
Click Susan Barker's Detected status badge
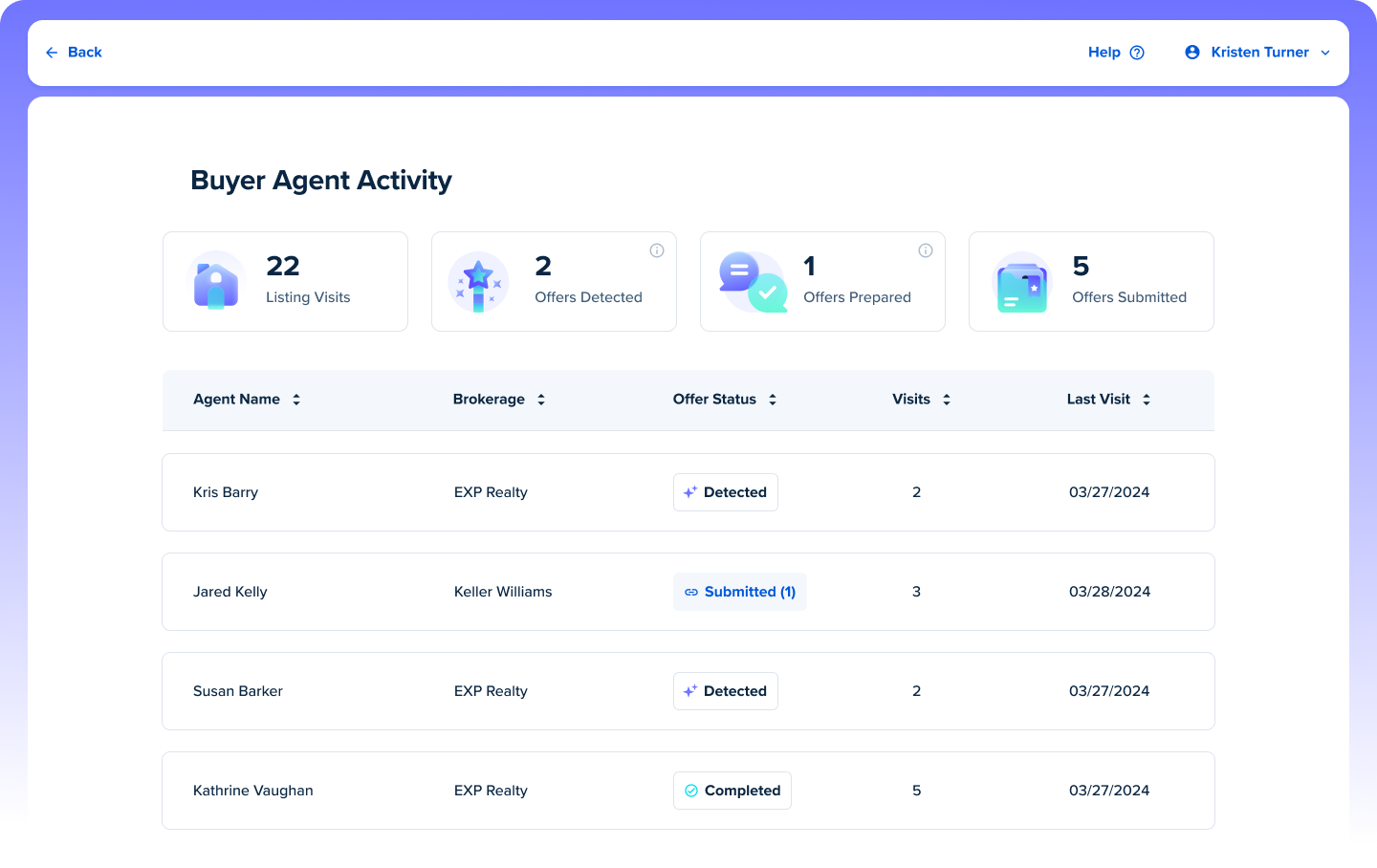pyautogui.click(x=726, y=691)
